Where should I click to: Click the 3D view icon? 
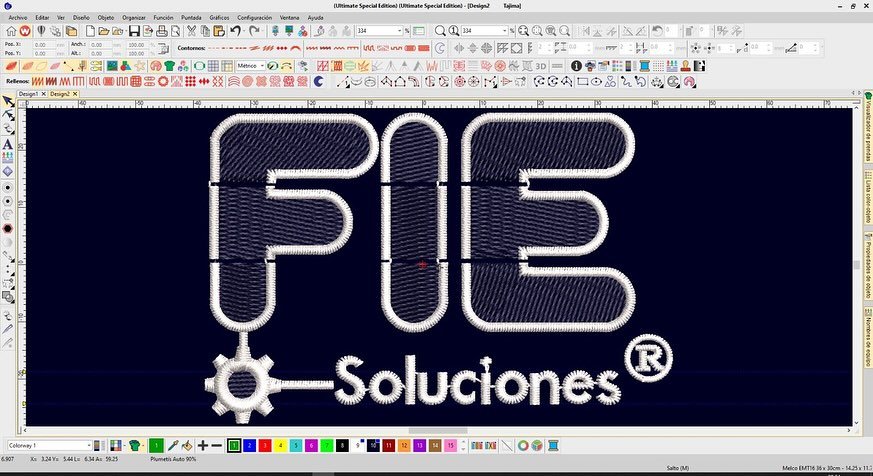pos(541,65)
